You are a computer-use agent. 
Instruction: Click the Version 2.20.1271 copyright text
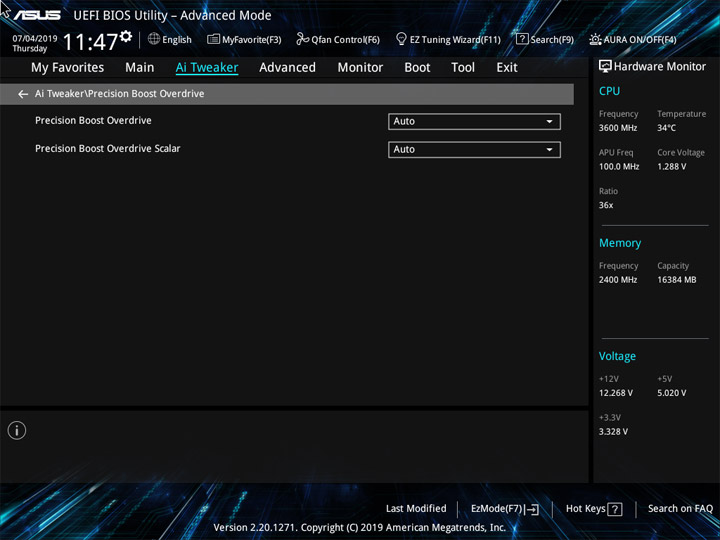click(360, 528)
